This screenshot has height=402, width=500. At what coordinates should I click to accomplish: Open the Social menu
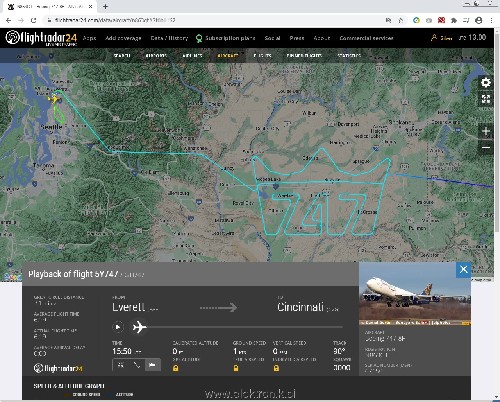[272, 38]
